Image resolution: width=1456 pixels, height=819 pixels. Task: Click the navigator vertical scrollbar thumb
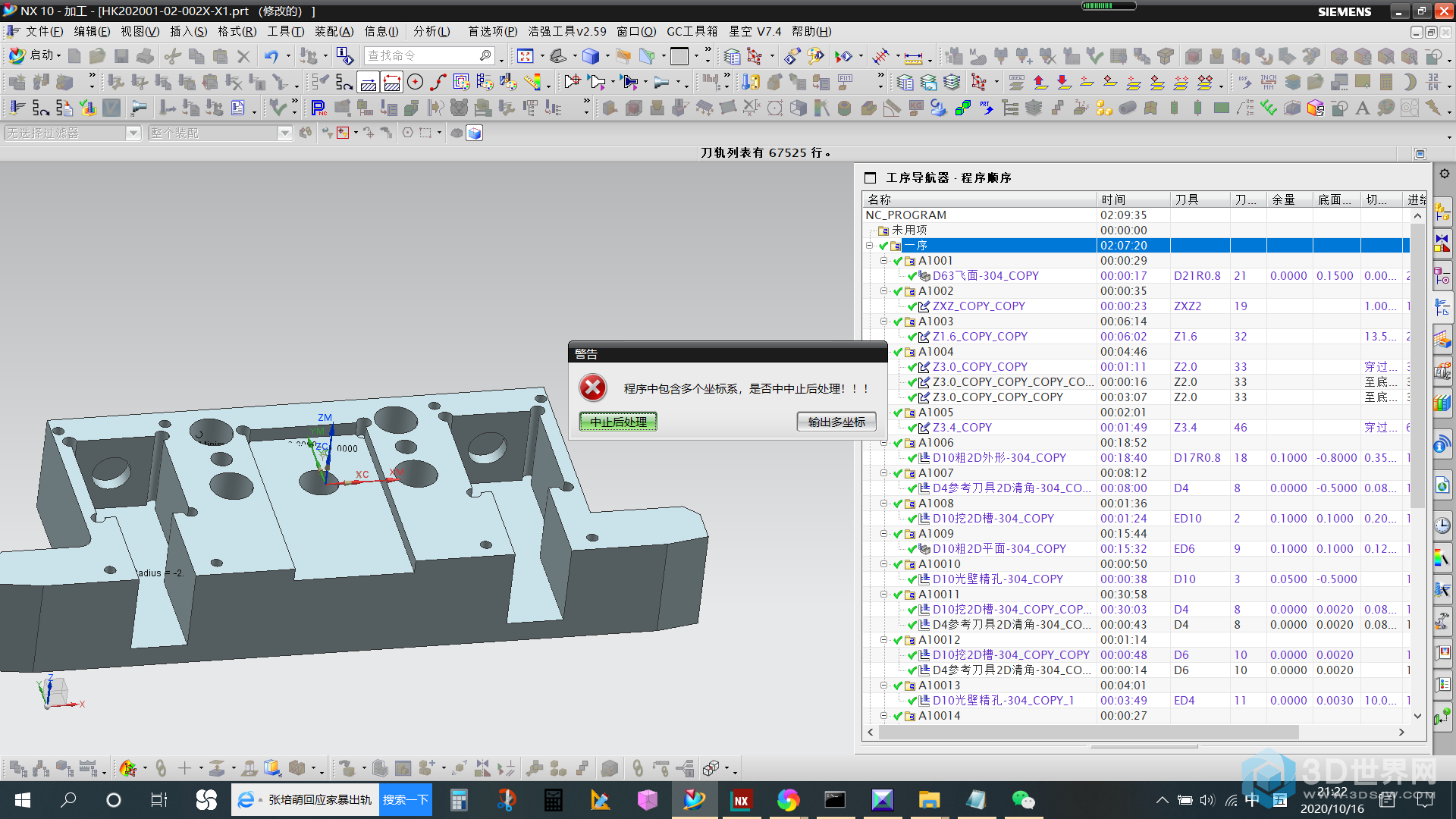(1417, 366)
